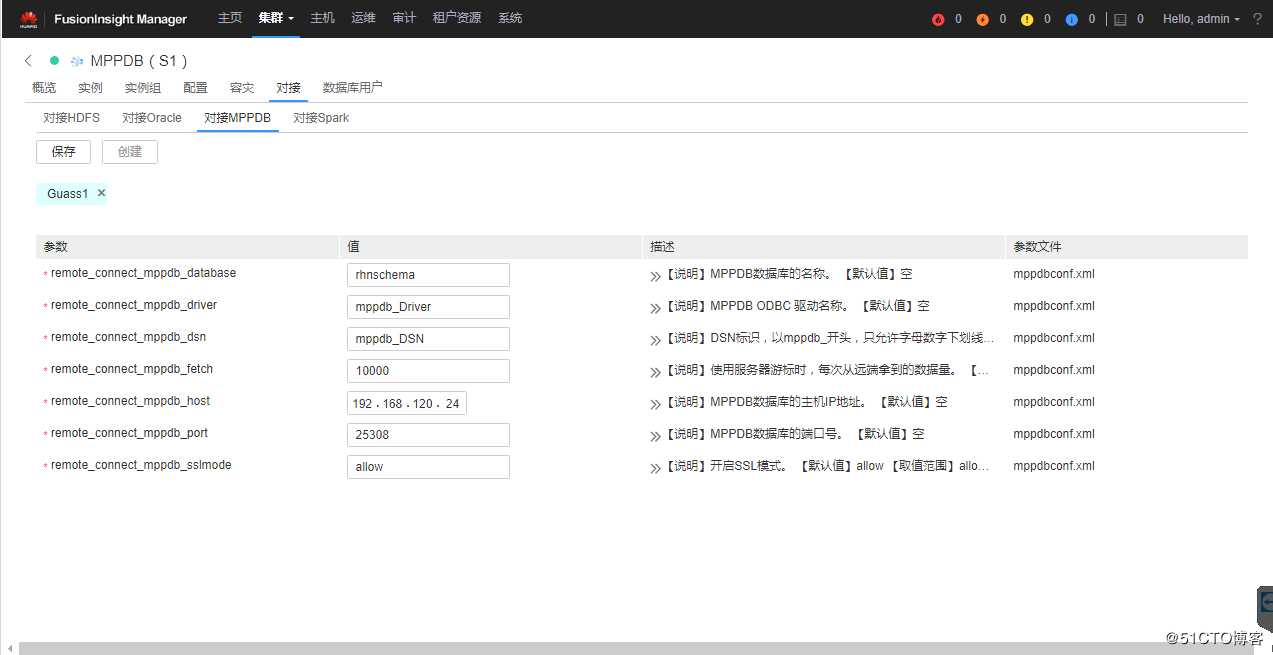
Task: Click the fetch field containing 10000
Action: pyautogui.click(x=428, y=370)
